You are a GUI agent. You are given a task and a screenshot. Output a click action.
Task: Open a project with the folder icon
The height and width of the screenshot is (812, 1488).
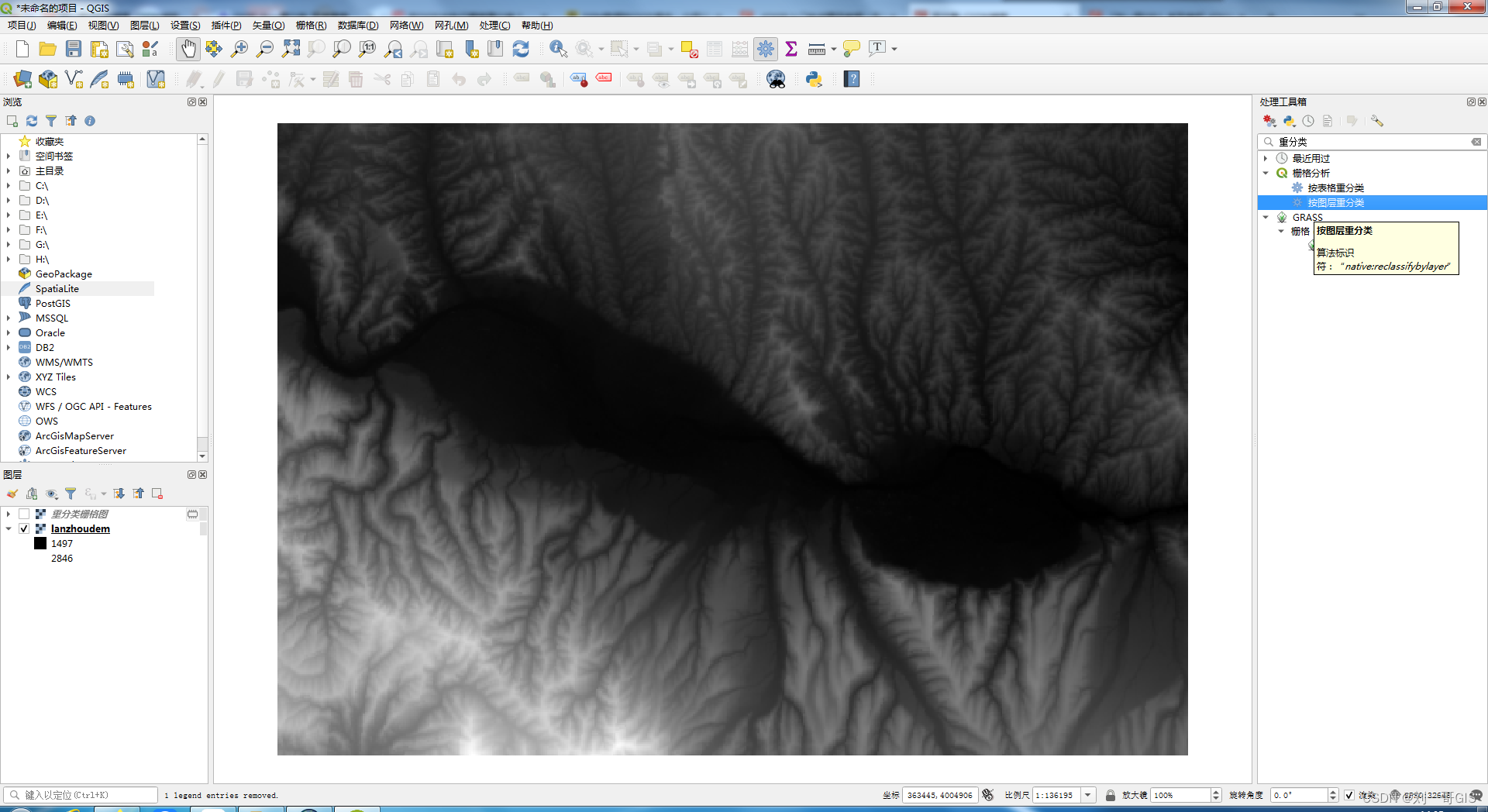pos(48,49)
